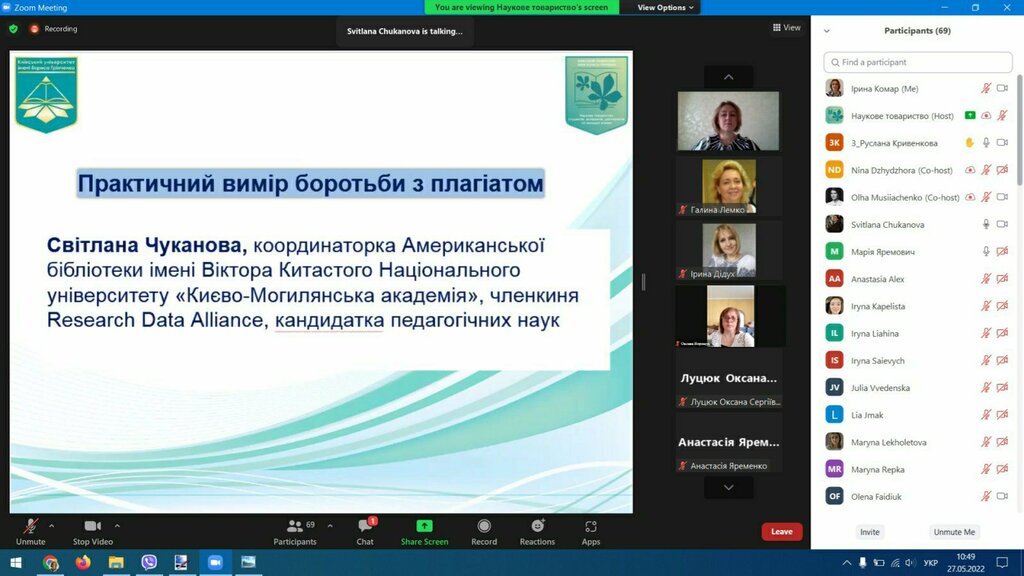Click the green encryption shield icon

[x=13, y=29]
